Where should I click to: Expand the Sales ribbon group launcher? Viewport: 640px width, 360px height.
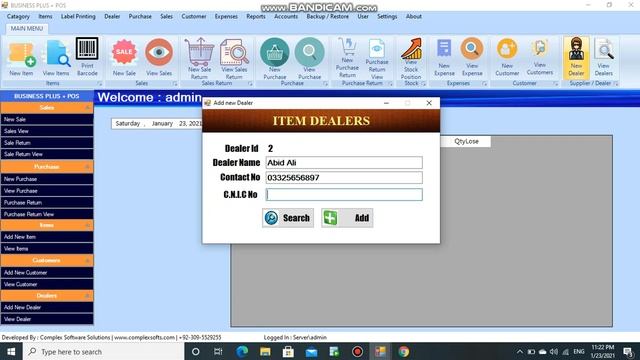(174, 84)
